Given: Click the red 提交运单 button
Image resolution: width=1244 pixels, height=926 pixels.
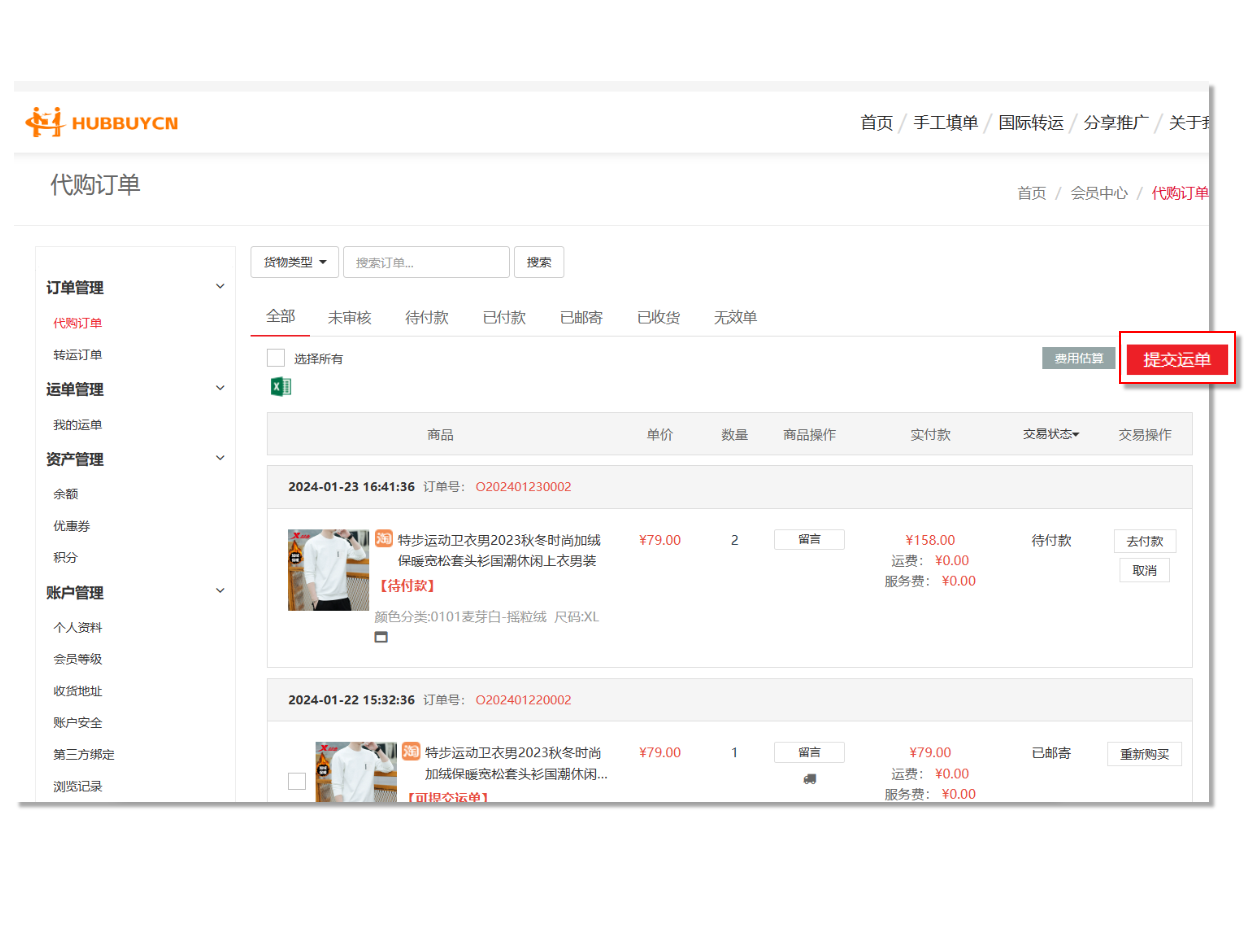Looking at the screenshot, I should click(1176, 360).
